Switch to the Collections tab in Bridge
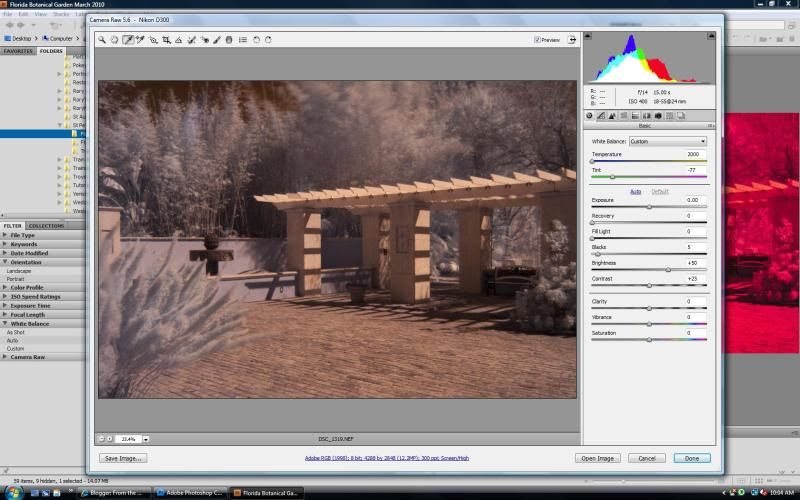The image size is (800, 500). pos(46,226)
